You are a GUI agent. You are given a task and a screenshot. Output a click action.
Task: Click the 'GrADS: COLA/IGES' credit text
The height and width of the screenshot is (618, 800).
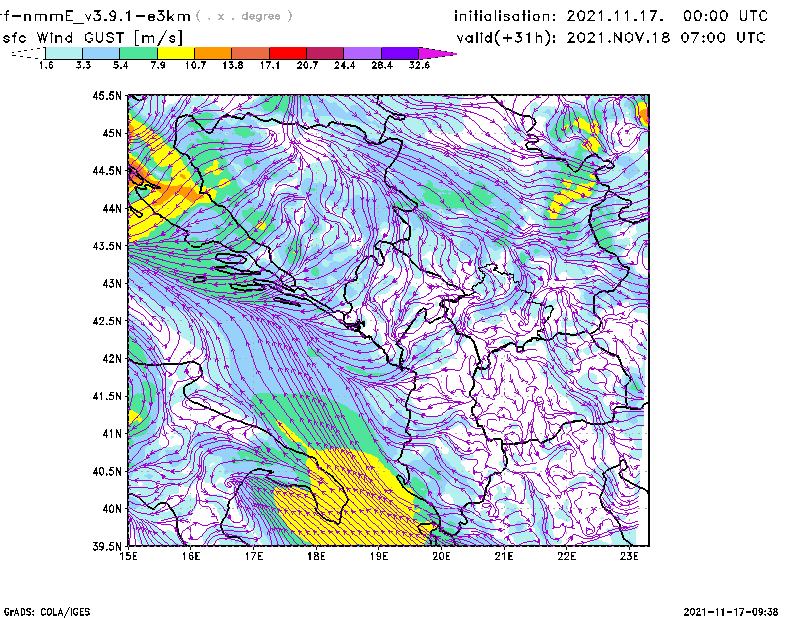click(46, 612)
